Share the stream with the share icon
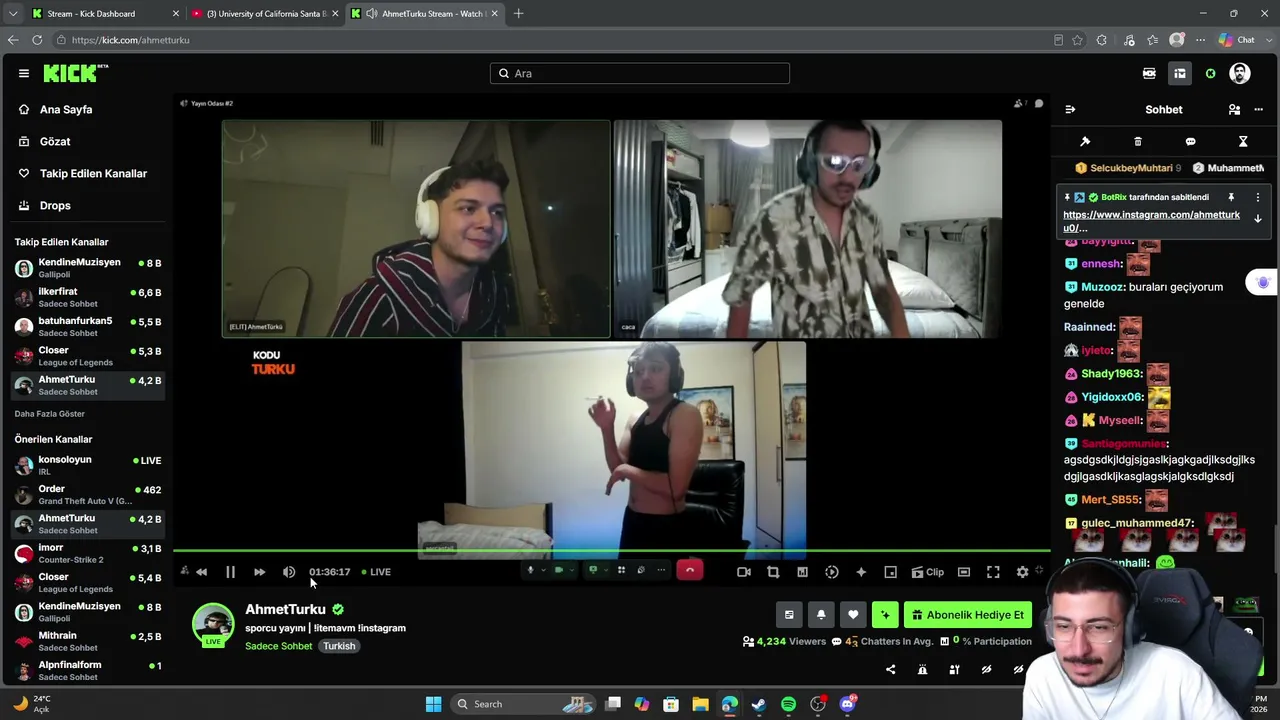This screenshot has width=1280, height=720. pyautogui.click(x=891, y=670)
